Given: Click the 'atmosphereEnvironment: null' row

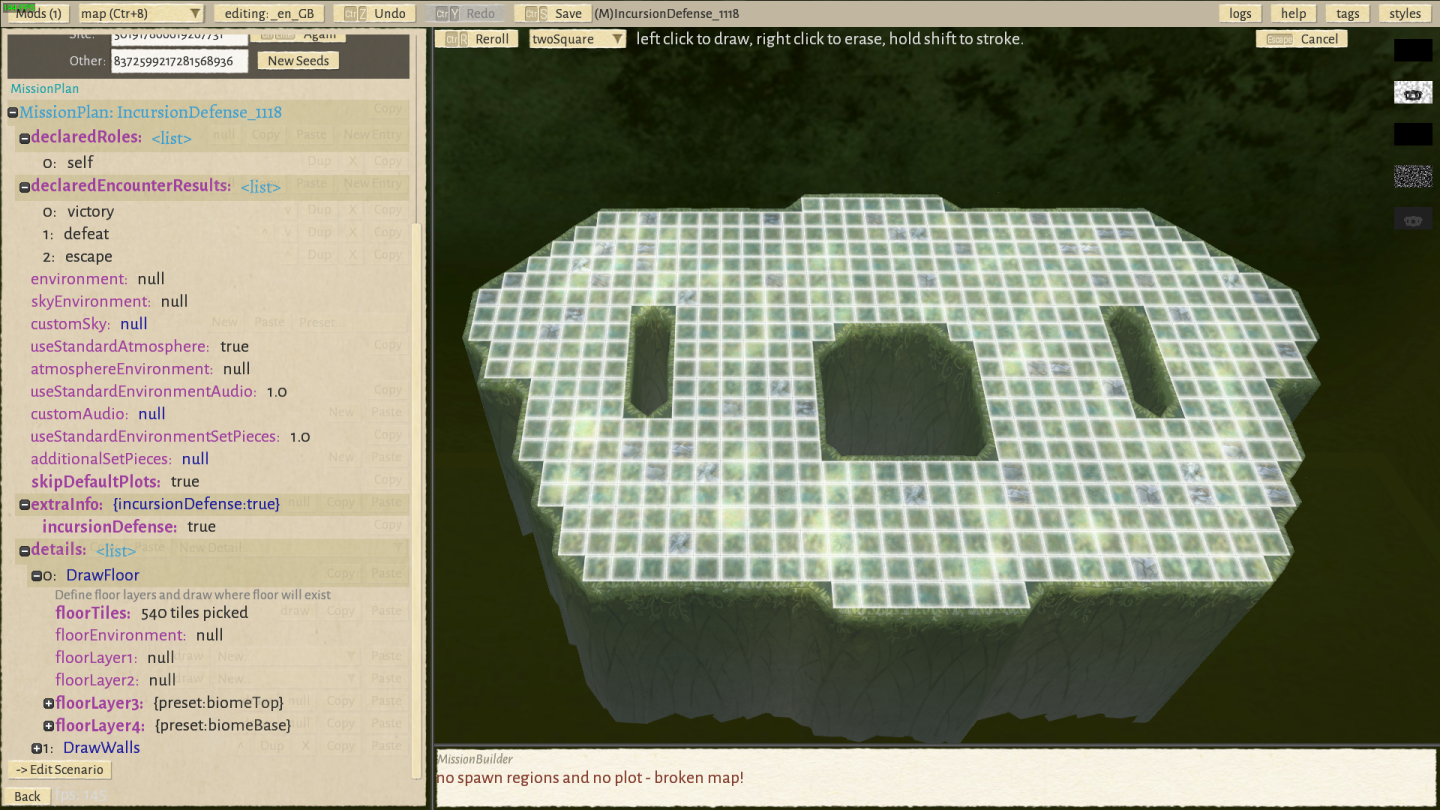Looking at the screenshot, I should 140,369.
